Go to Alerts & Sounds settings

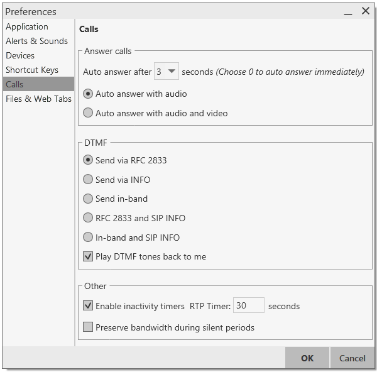pos(37,41)
